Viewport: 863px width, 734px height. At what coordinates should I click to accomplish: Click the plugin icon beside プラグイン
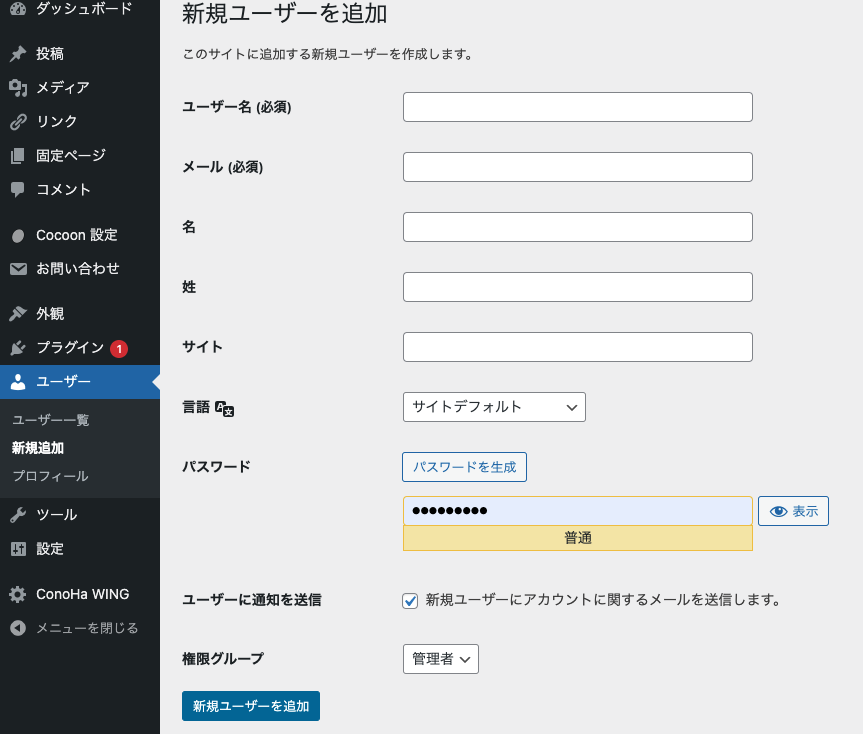pyautogui.click(x=18, y=348)
